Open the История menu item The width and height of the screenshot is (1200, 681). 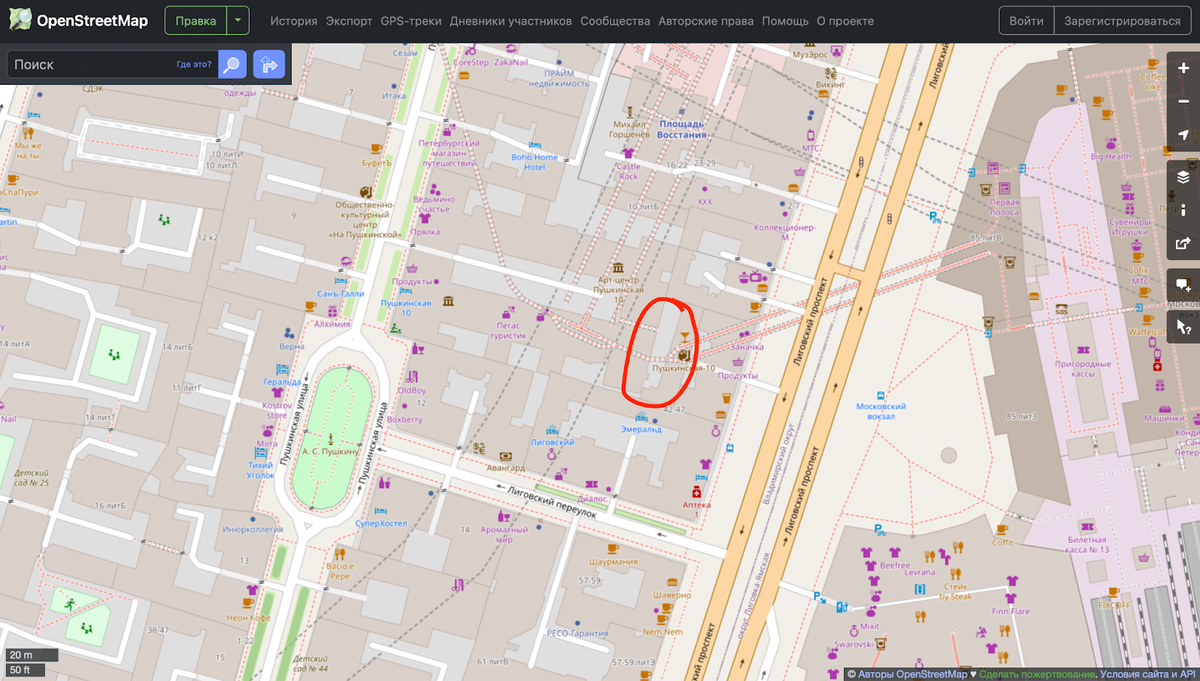pyautogui.click(x=293, y=21)
